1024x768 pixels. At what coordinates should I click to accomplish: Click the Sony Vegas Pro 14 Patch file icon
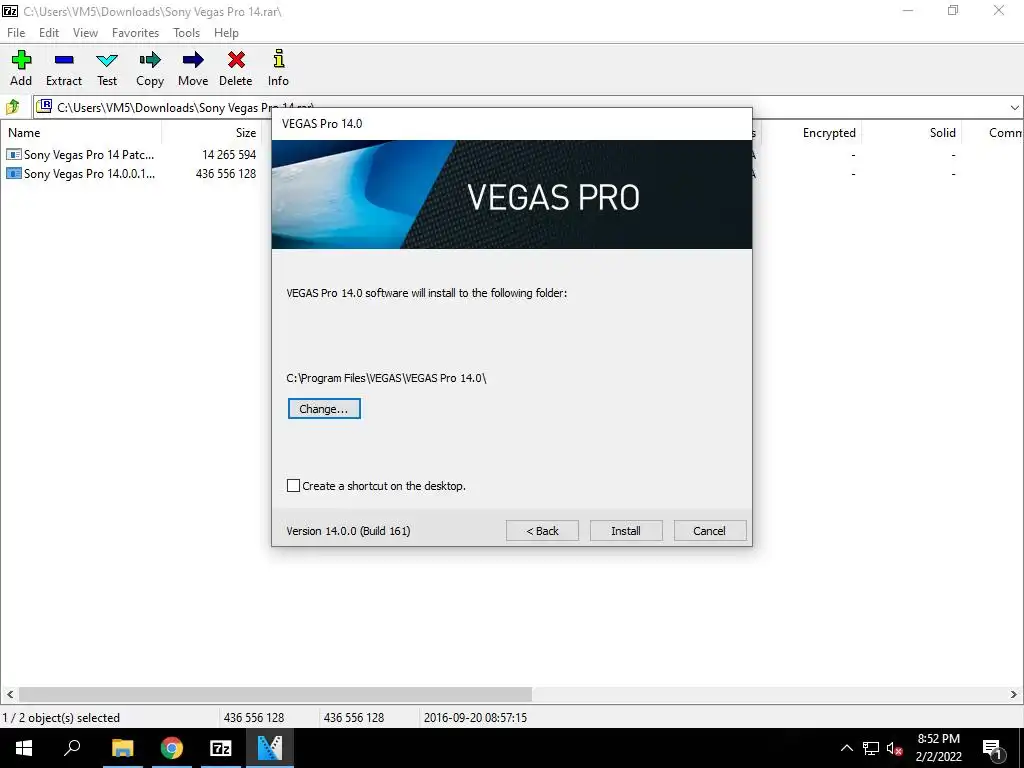[13, 155]
